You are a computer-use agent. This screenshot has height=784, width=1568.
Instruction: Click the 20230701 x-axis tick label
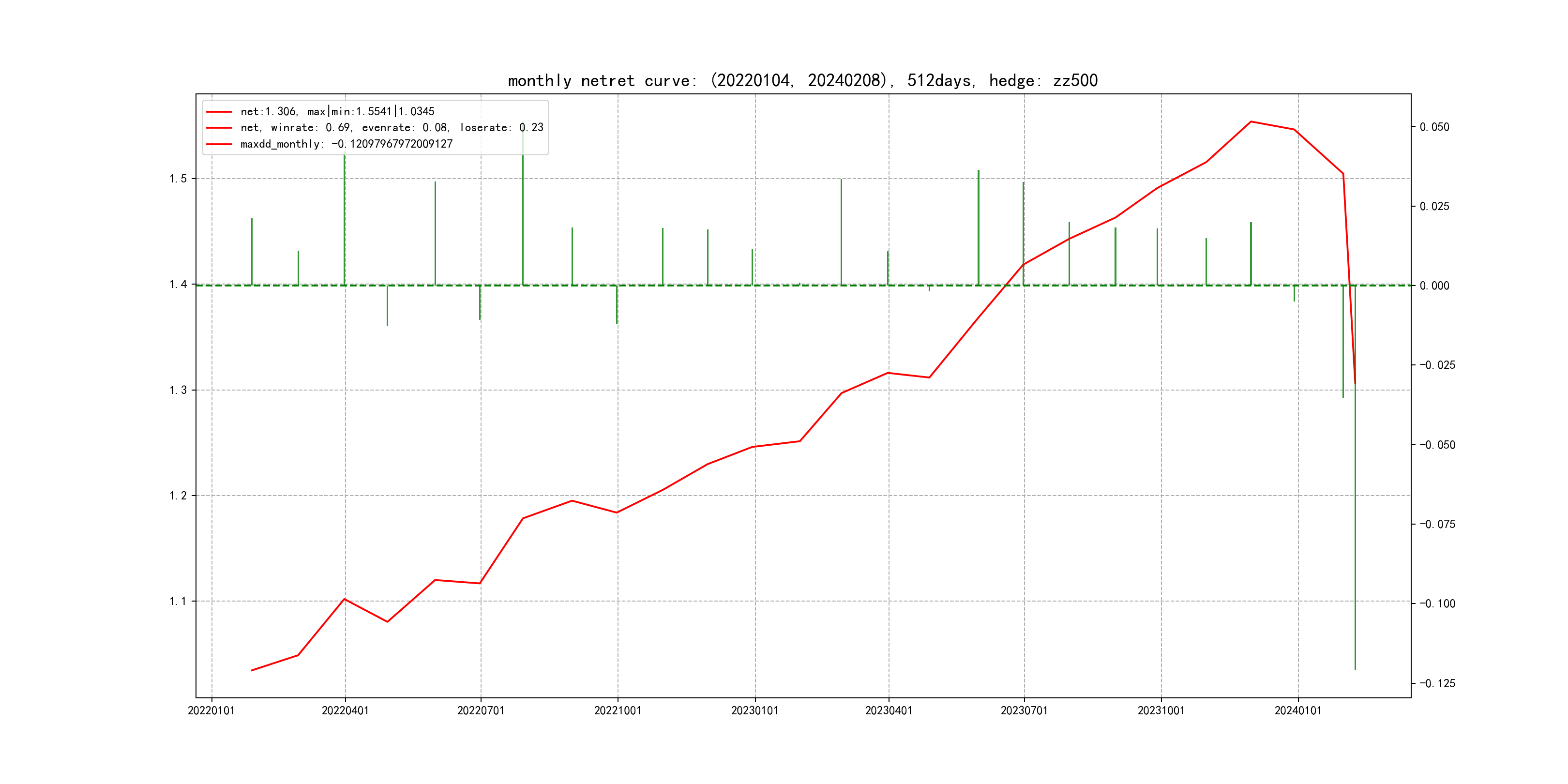coord(1024,711)
